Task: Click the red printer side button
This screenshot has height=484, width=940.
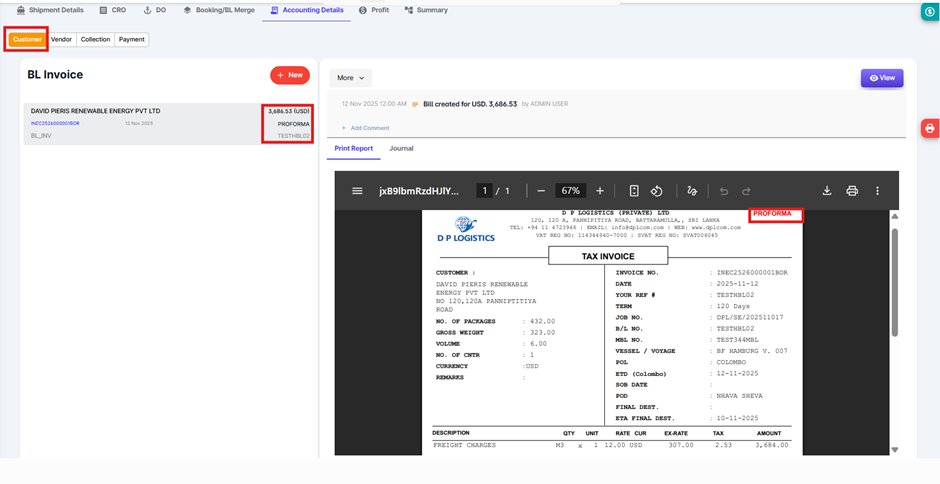Action: [x=929, y=128]
